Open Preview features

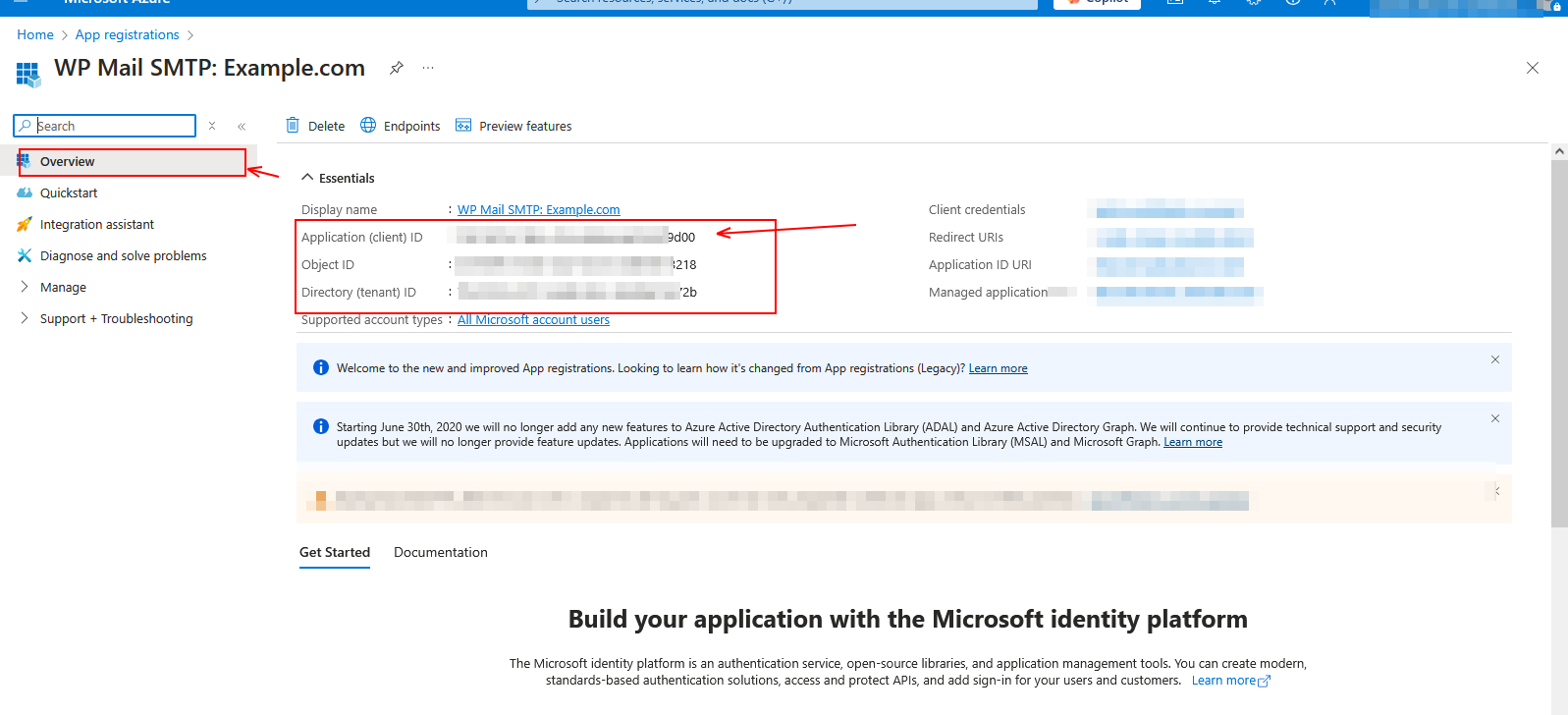pos(514,126)
